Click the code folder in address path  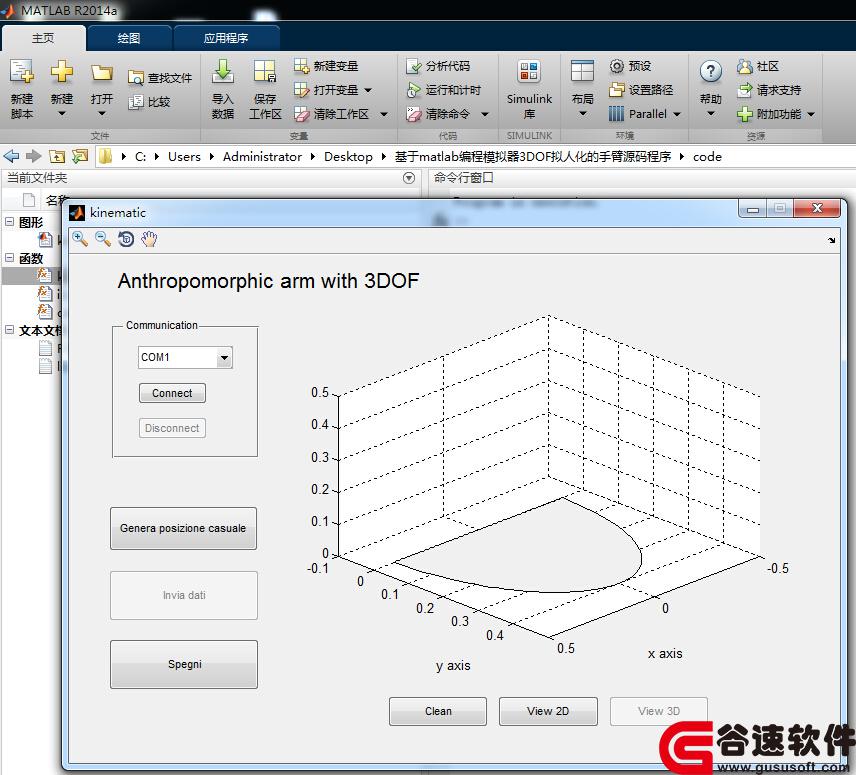pyautogui.click(x=708, y=157)
